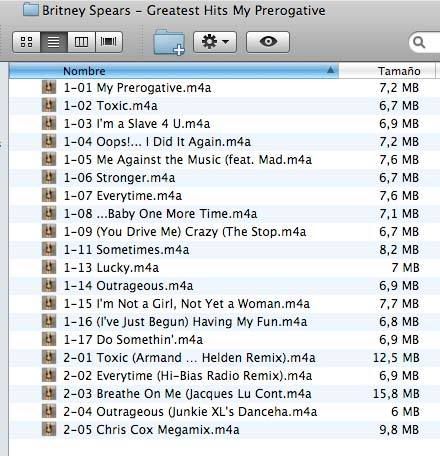Select file icon for 1-17 Do Somethin'
The height and width of the screenshot is (456, 440).
pyautogui.click(x=49, y=340)
